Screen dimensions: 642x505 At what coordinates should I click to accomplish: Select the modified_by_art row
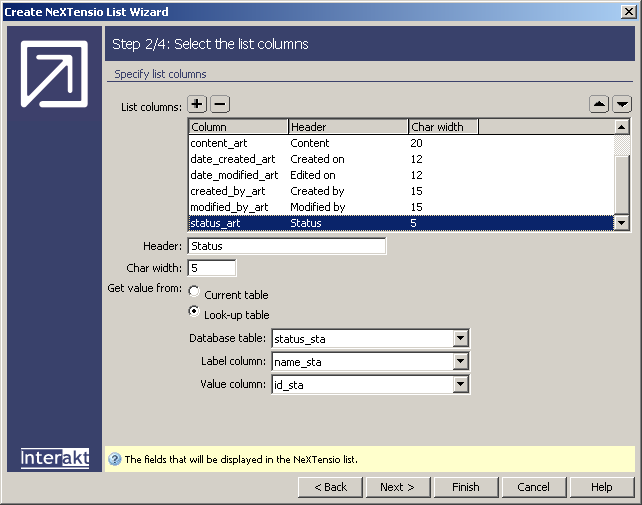[401, 207]
